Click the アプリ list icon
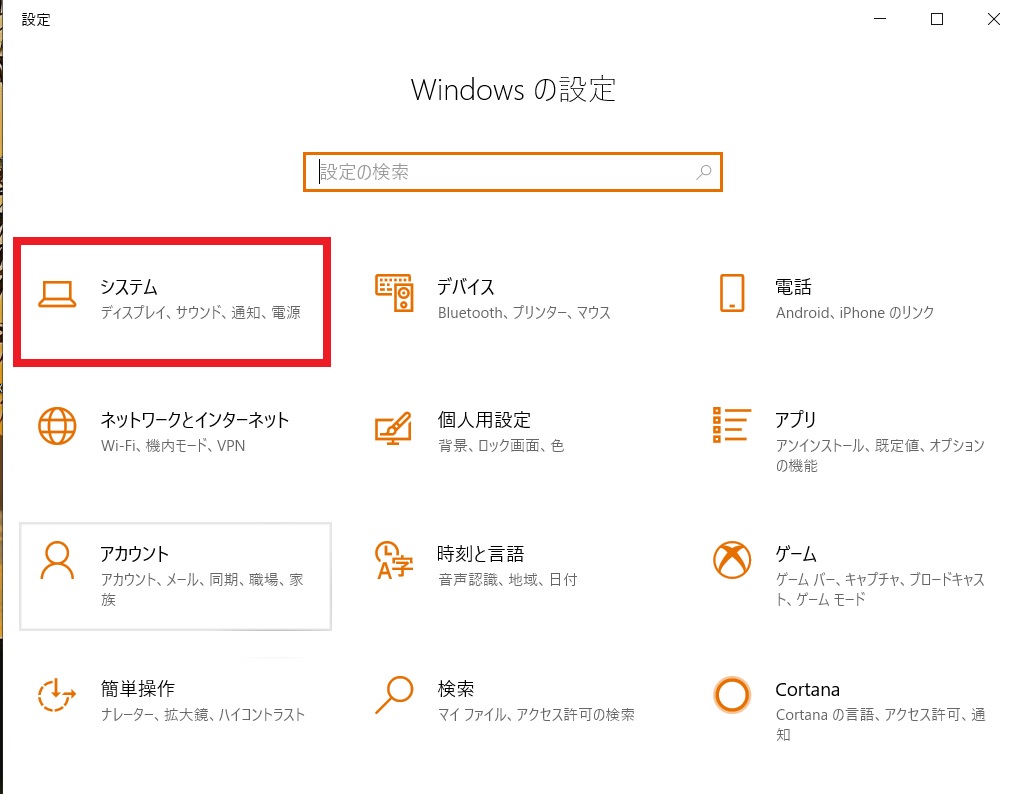1016x794 pixels. point(732,425)
